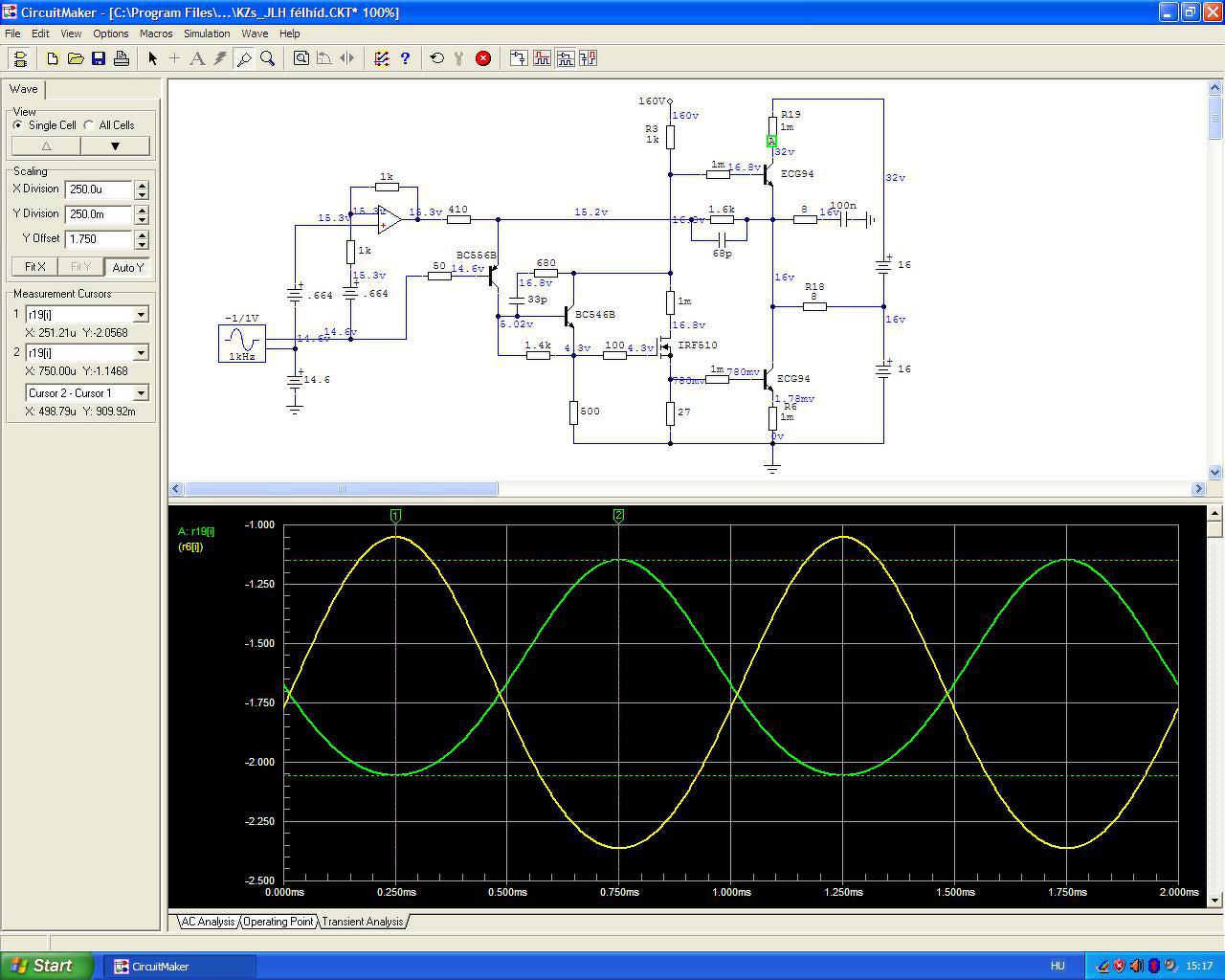
Task: Expand the Cursor 2 - Cursor 1 dropdown
Action: [141, 393]
